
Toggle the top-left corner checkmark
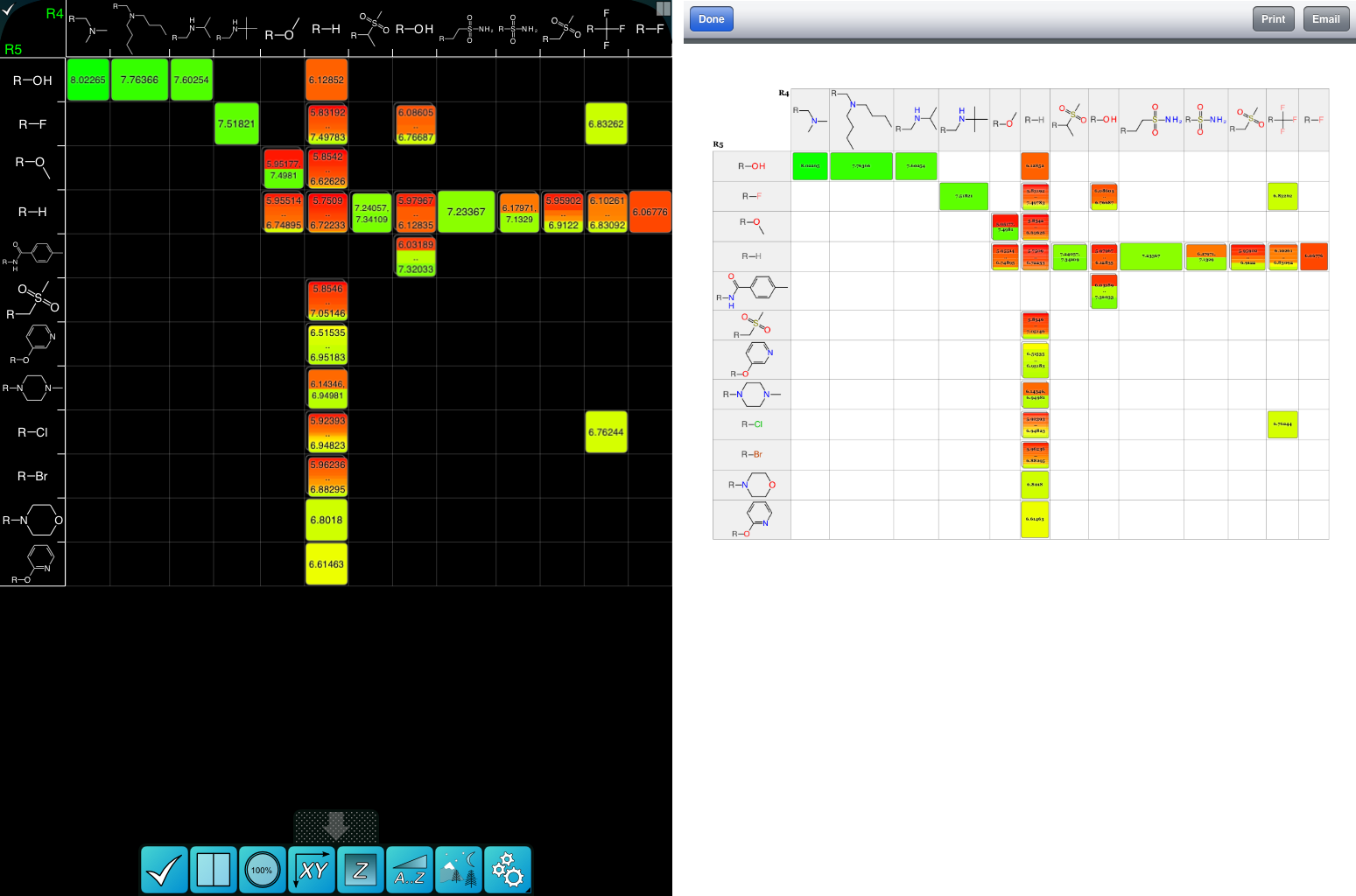coord(9,9)
